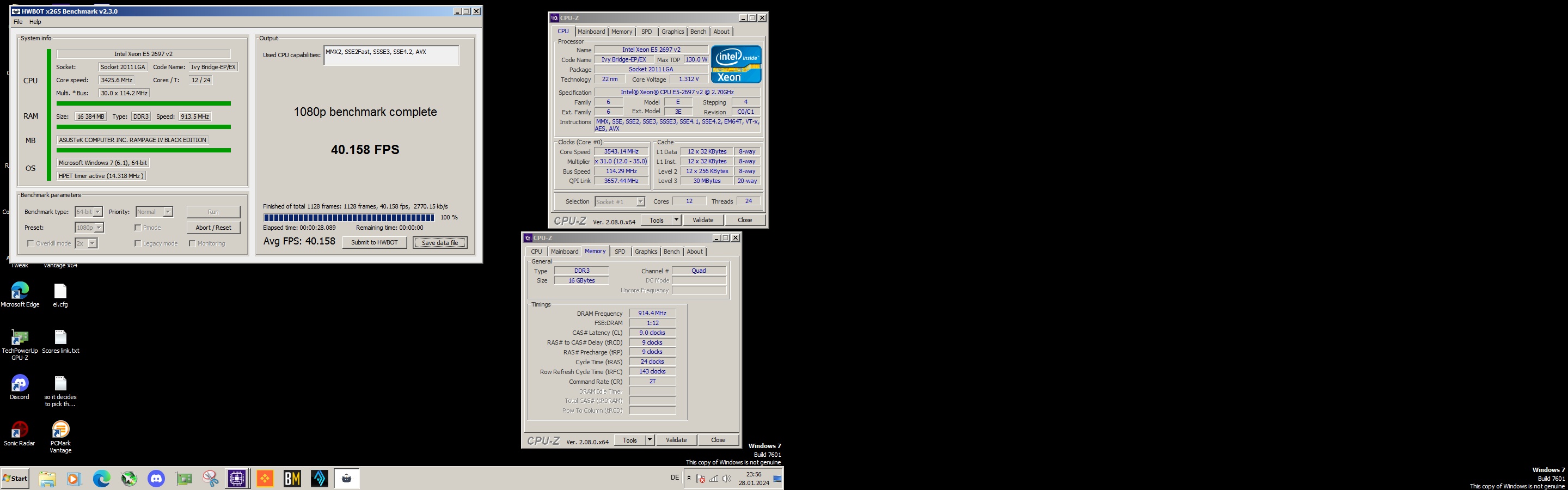Expand Tools dropdown arrow in CPU-Z Memory window
The width and height of the screenshot is (1568, 490).
click(x=650, y=440)
